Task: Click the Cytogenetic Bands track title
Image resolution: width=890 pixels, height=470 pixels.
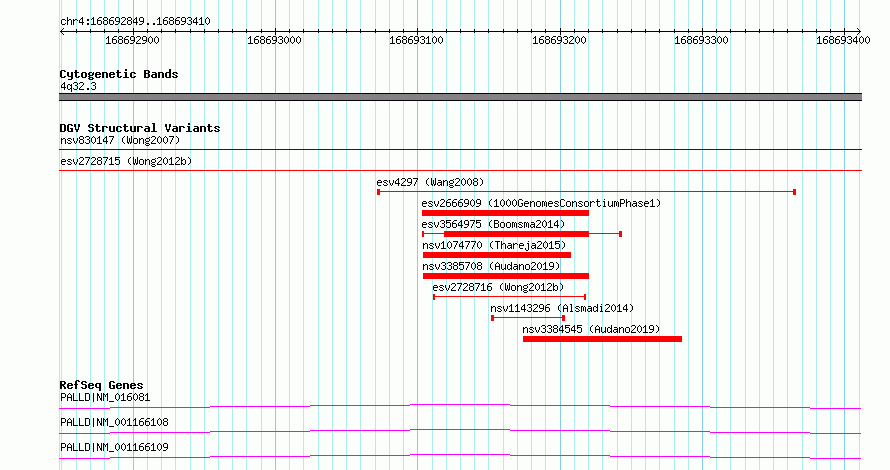Action: coord(119,74)
